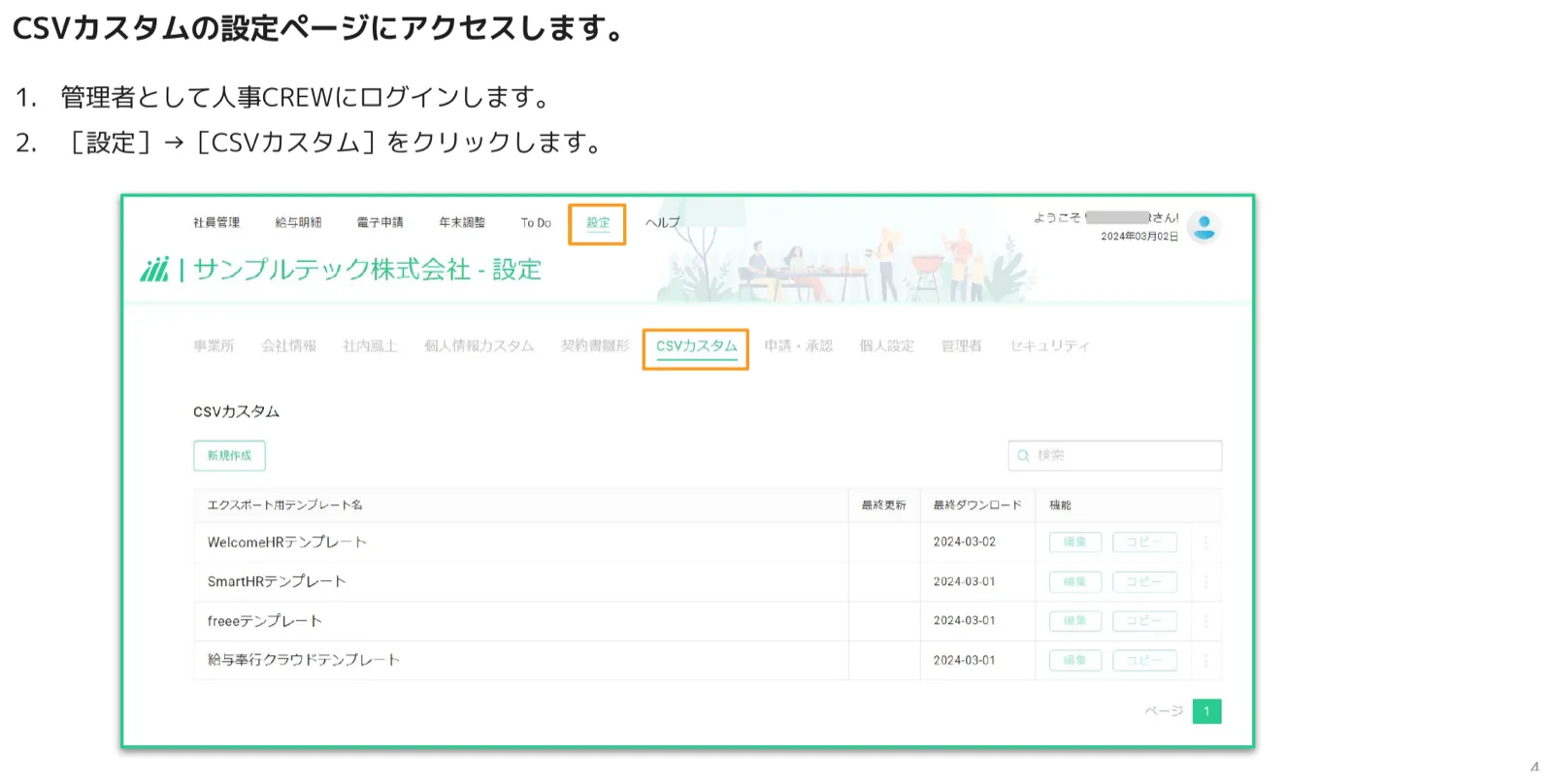Switch to the 管理者 tab
This screenshot has height=784, width=1553.
pyautogui.click(x=962, y=345)
